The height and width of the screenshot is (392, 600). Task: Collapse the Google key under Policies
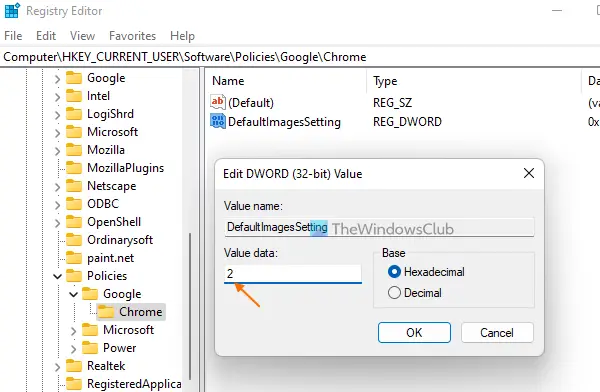pos(73,294)
